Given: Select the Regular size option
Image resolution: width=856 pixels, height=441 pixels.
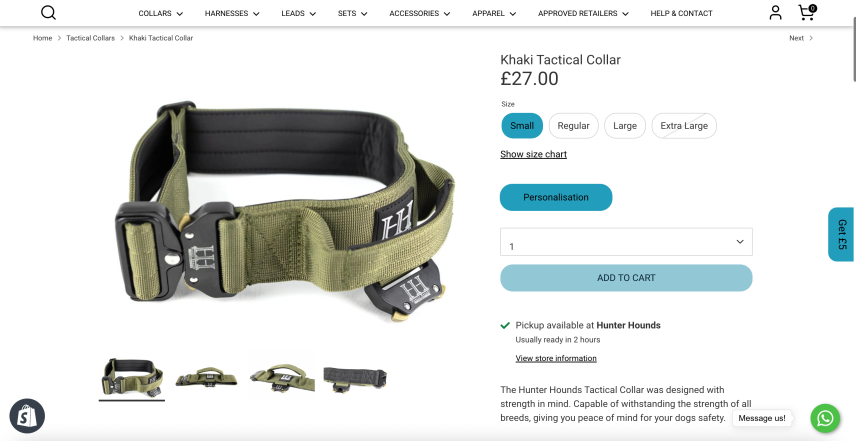Looking at the screenshot, I should pos(573,126).
